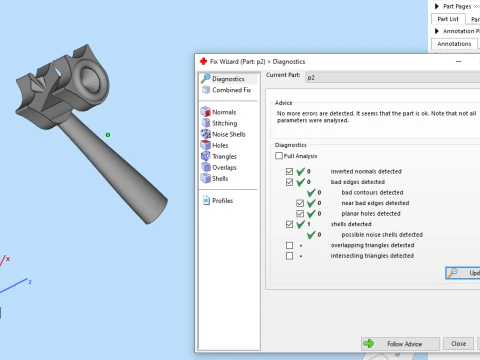Select the Normals repair icon

[x=206, y=112]
